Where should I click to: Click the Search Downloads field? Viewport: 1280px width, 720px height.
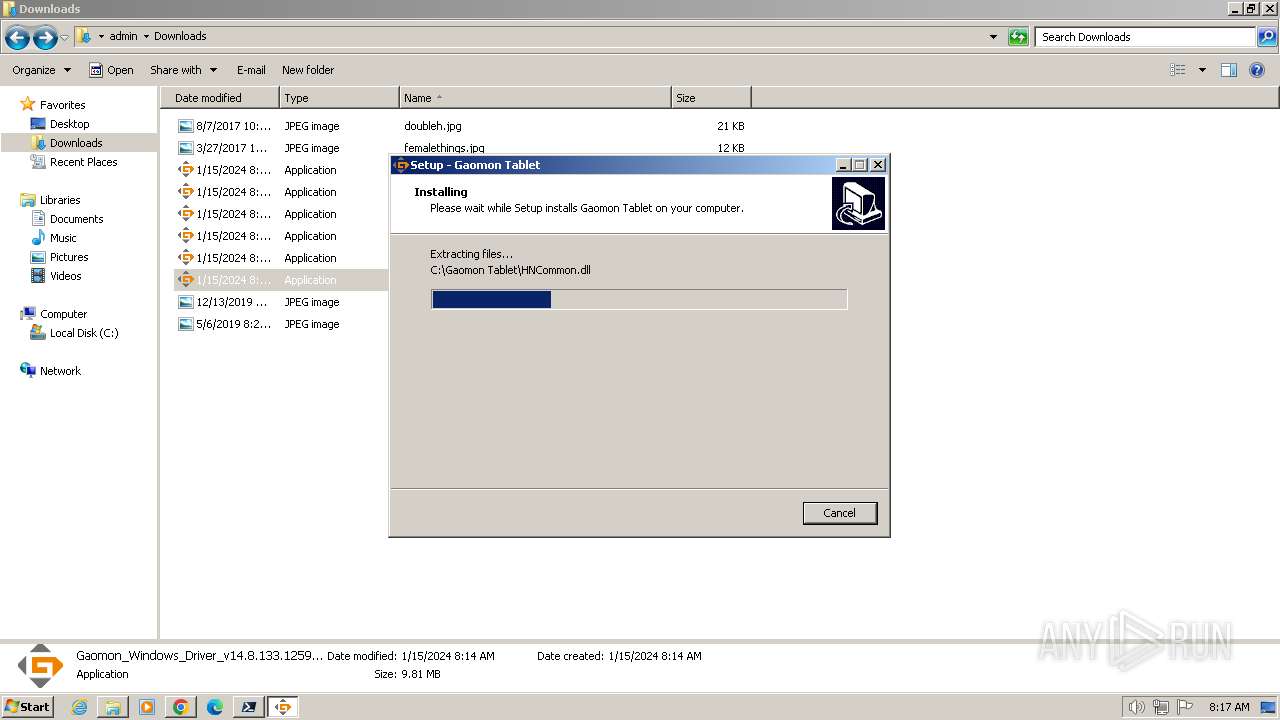pyautogui.click(x=1145, y=37)
